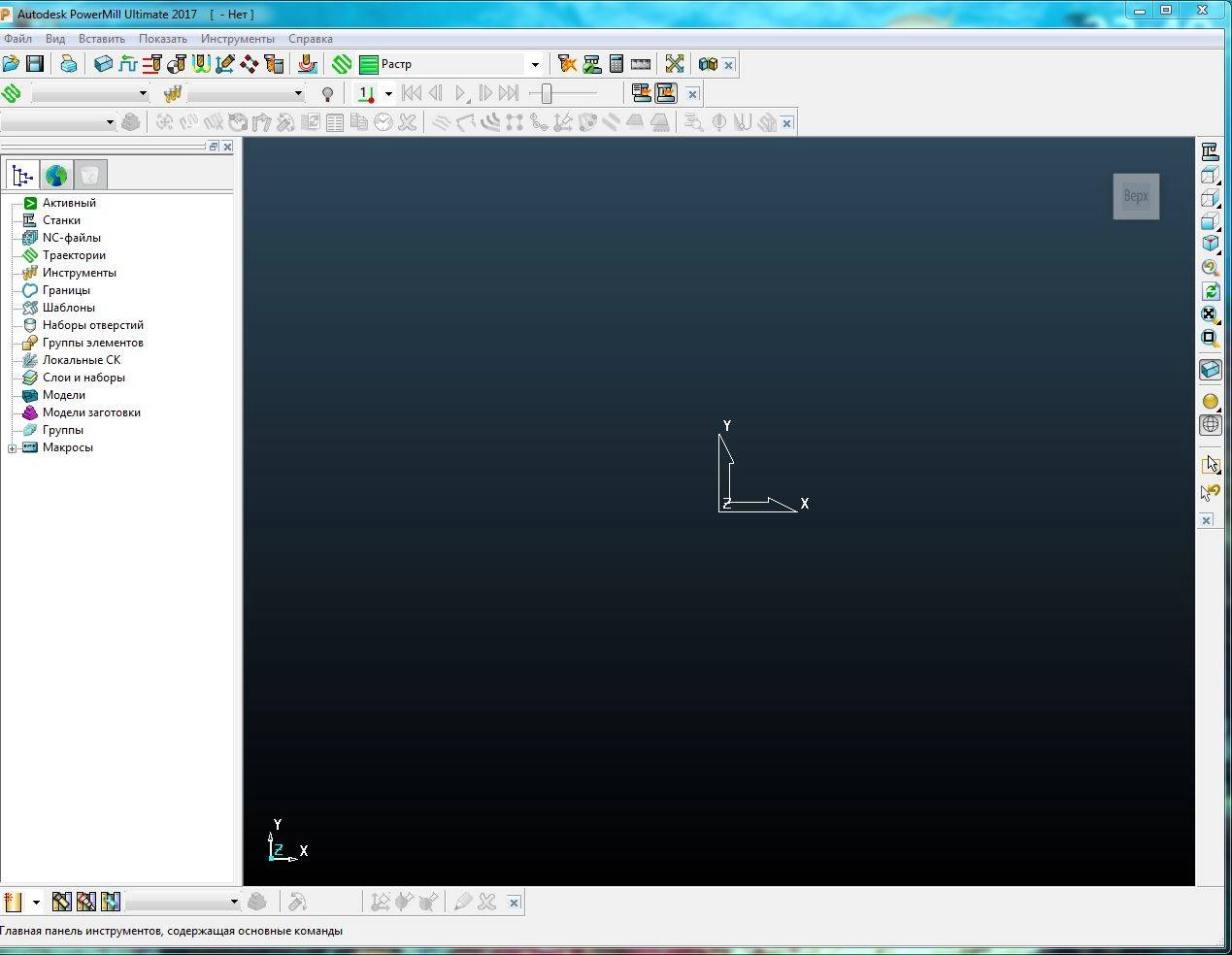The height and width of the screenshot is (955, 1232).
Task: Open the black-white start/end point icon
Action: 176,64
